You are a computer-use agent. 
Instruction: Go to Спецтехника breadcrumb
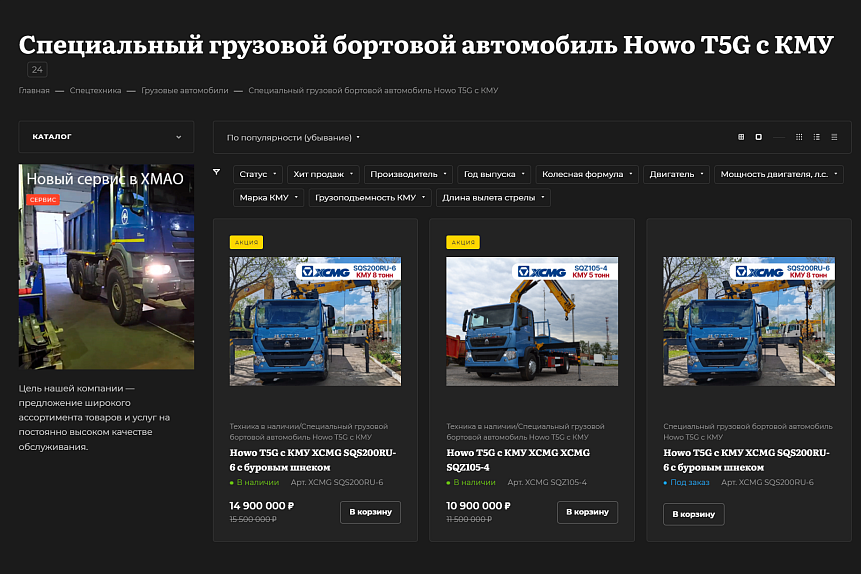pos(96,91)
